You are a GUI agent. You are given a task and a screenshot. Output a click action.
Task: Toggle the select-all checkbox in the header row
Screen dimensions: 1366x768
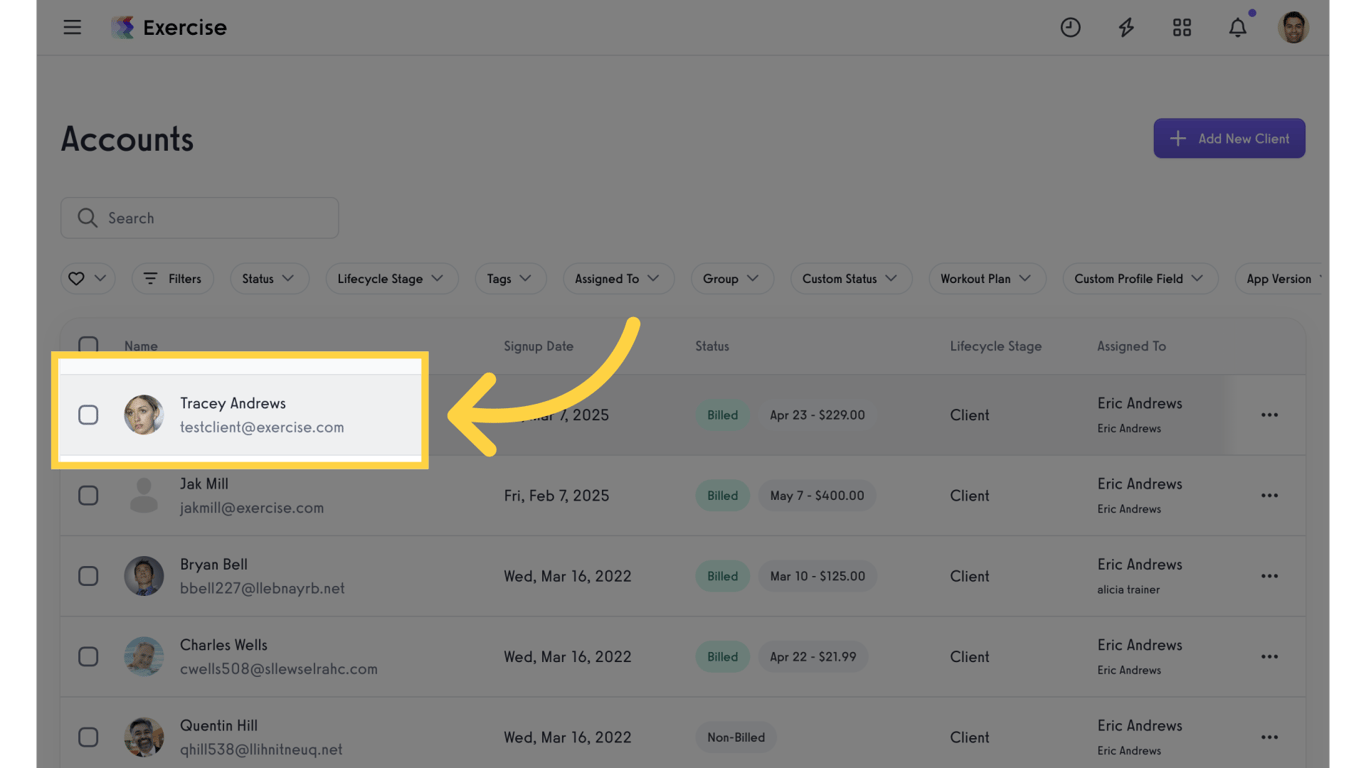(88, 345)
